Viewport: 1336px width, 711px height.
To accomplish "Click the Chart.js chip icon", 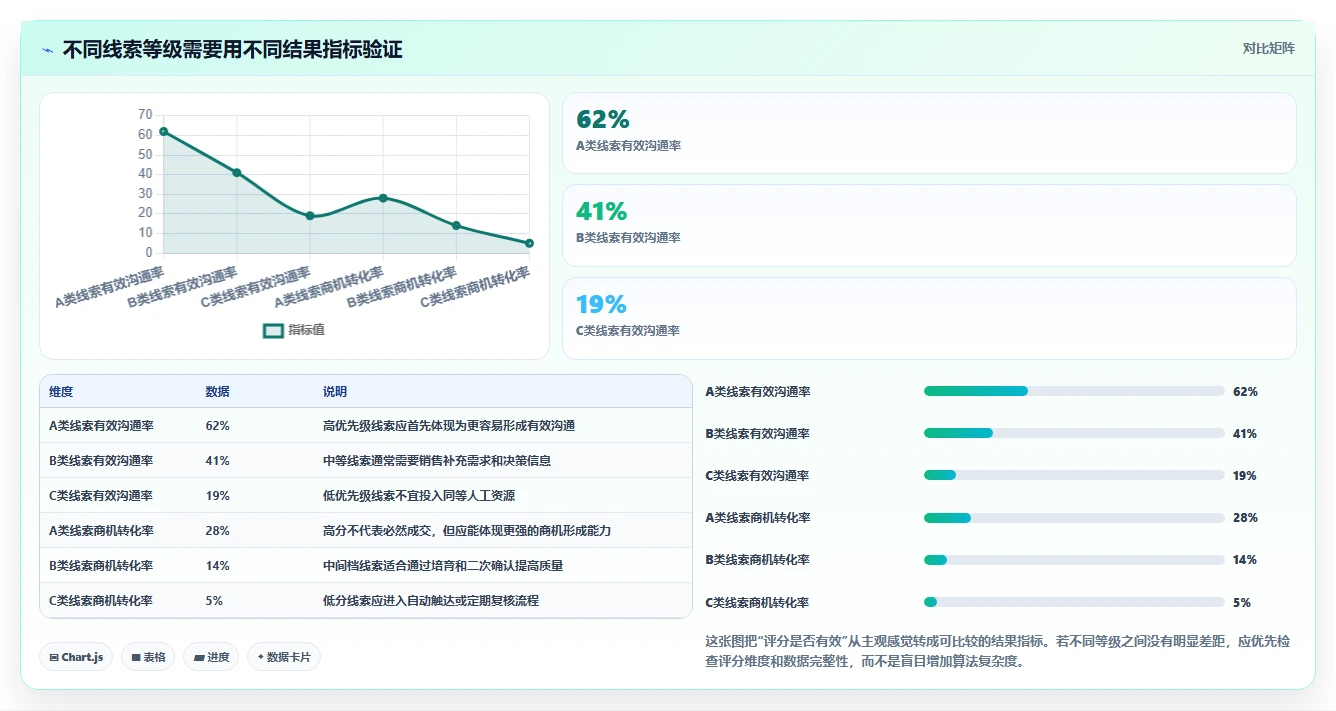I will point(54,658).
